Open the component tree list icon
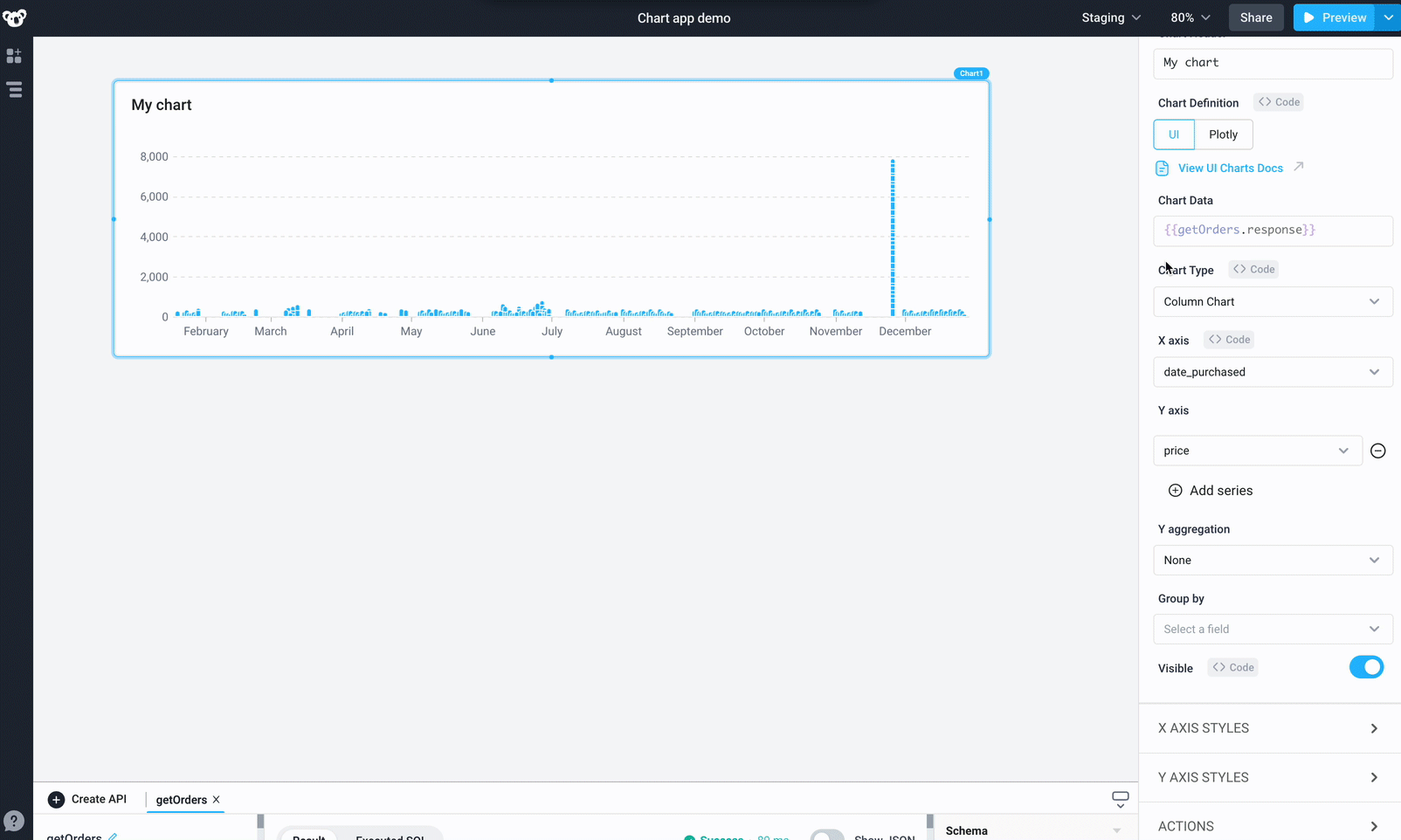This screenshot has height=840, width=1401. (x=15, y=90)
